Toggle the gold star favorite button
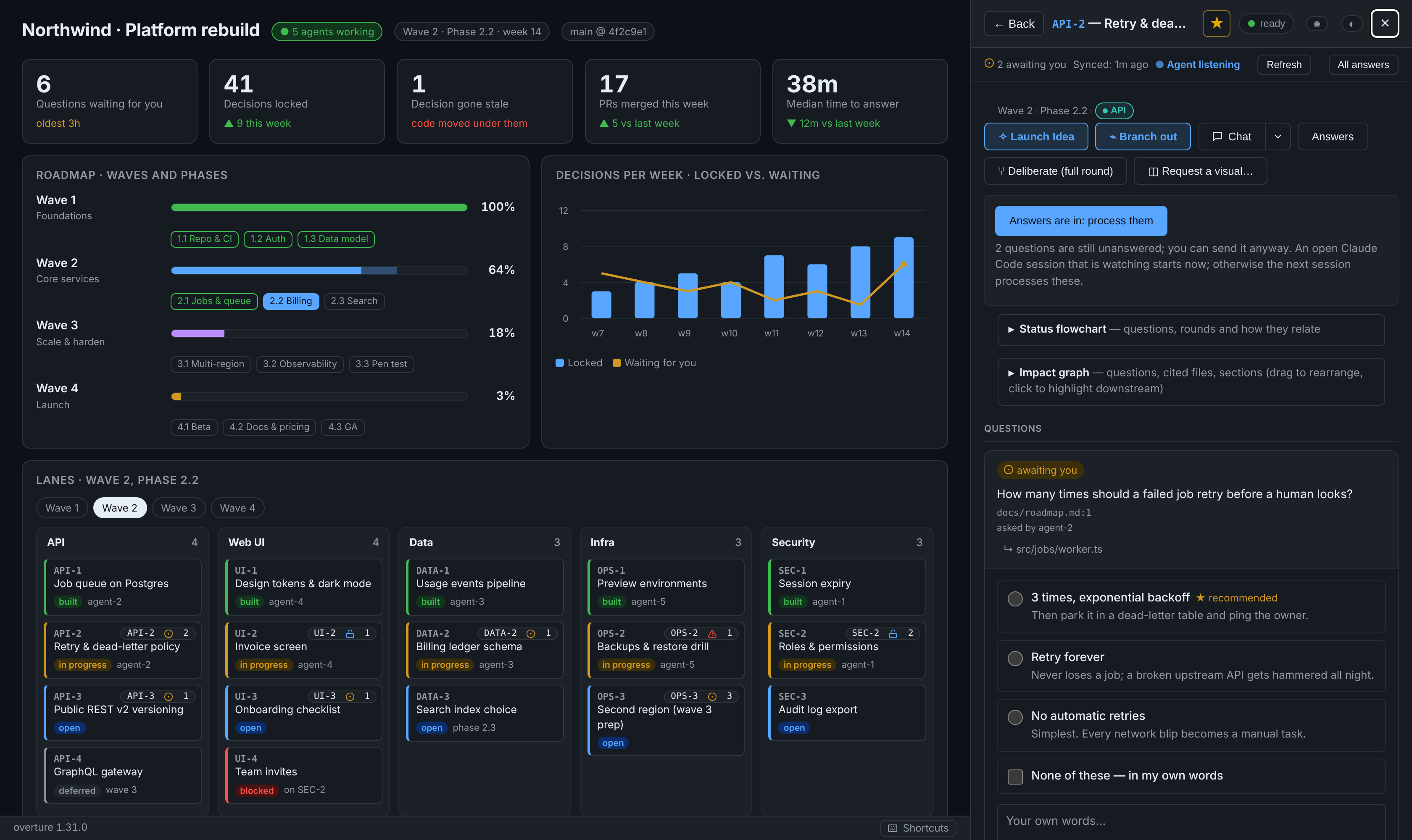This screenshot has height=840, width=1412. [1216, 23]
